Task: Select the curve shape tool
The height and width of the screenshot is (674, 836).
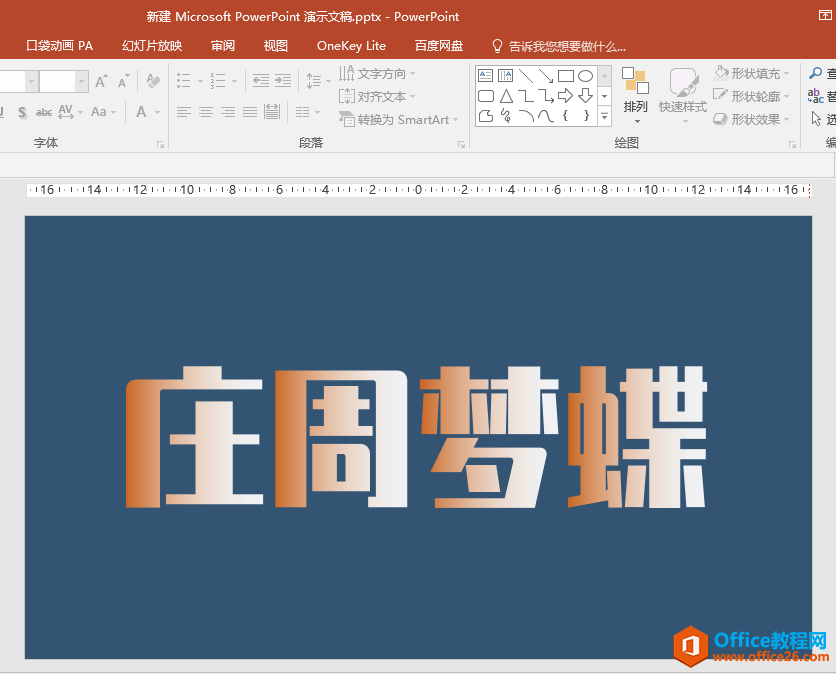Action: pyautogui.click(x=545, y=116)
